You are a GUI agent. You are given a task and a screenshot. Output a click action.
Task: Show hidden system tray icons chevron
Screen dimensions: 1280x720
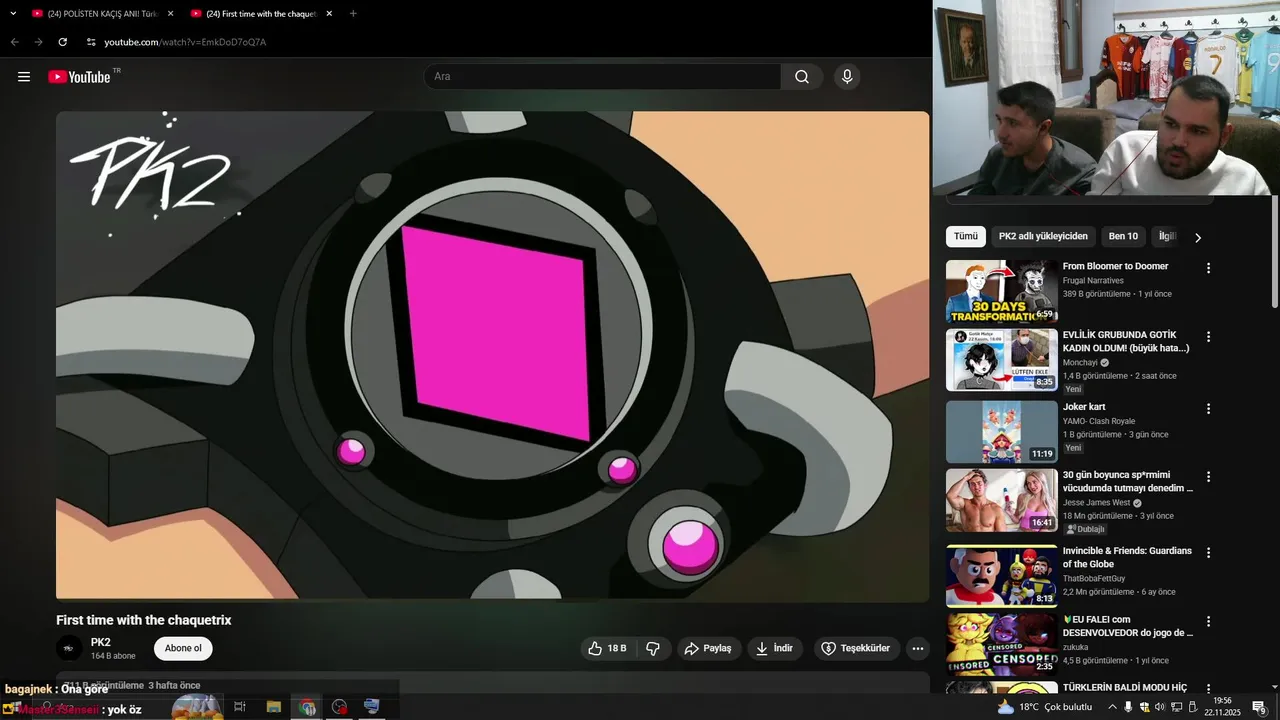click(1112, 707)
